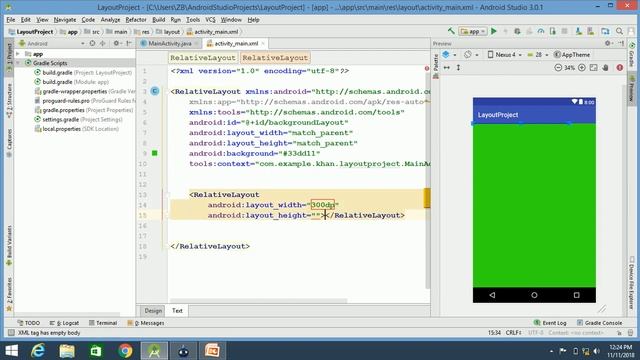
Task: Click the Zoom to Fit Screen icon
Action: (593, 68)
